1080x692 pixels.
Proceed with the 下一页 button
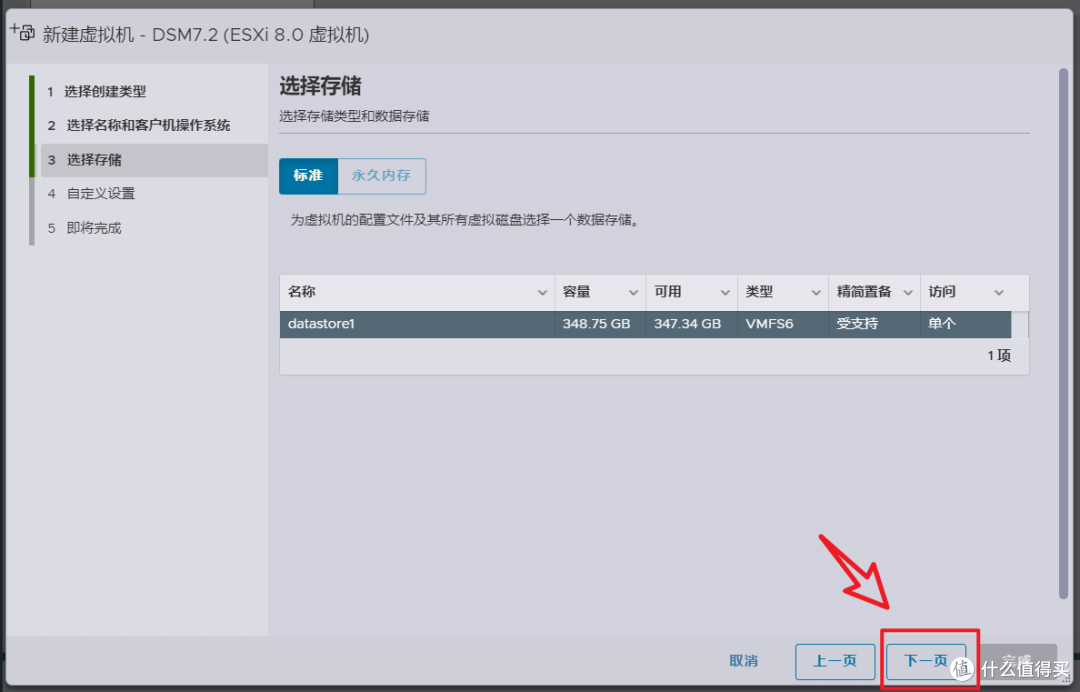coord(926,662)
